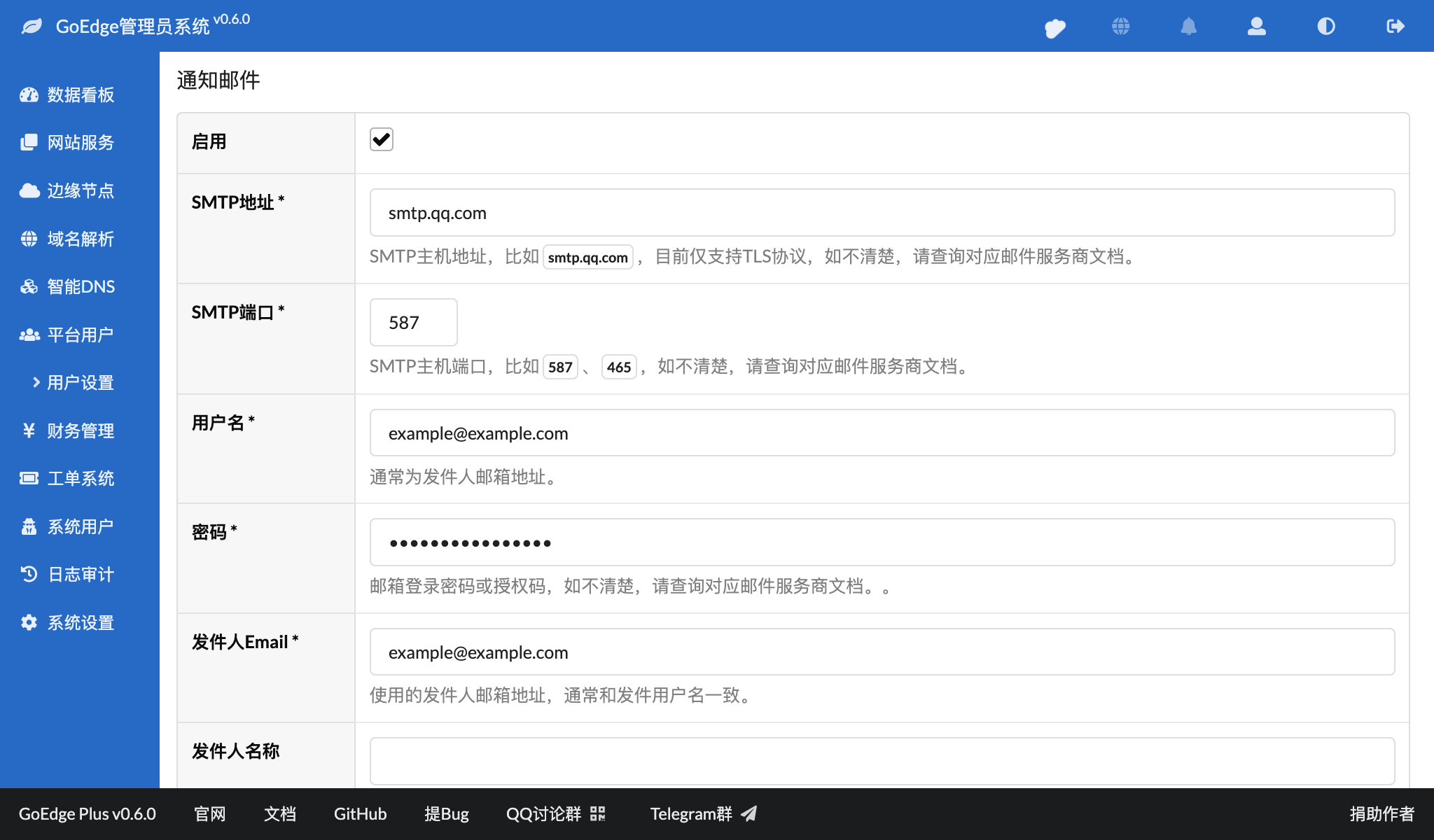The image size is (1434, 840).
Task: Select 域名解析 in sidebar
Action: coord(80,239)
